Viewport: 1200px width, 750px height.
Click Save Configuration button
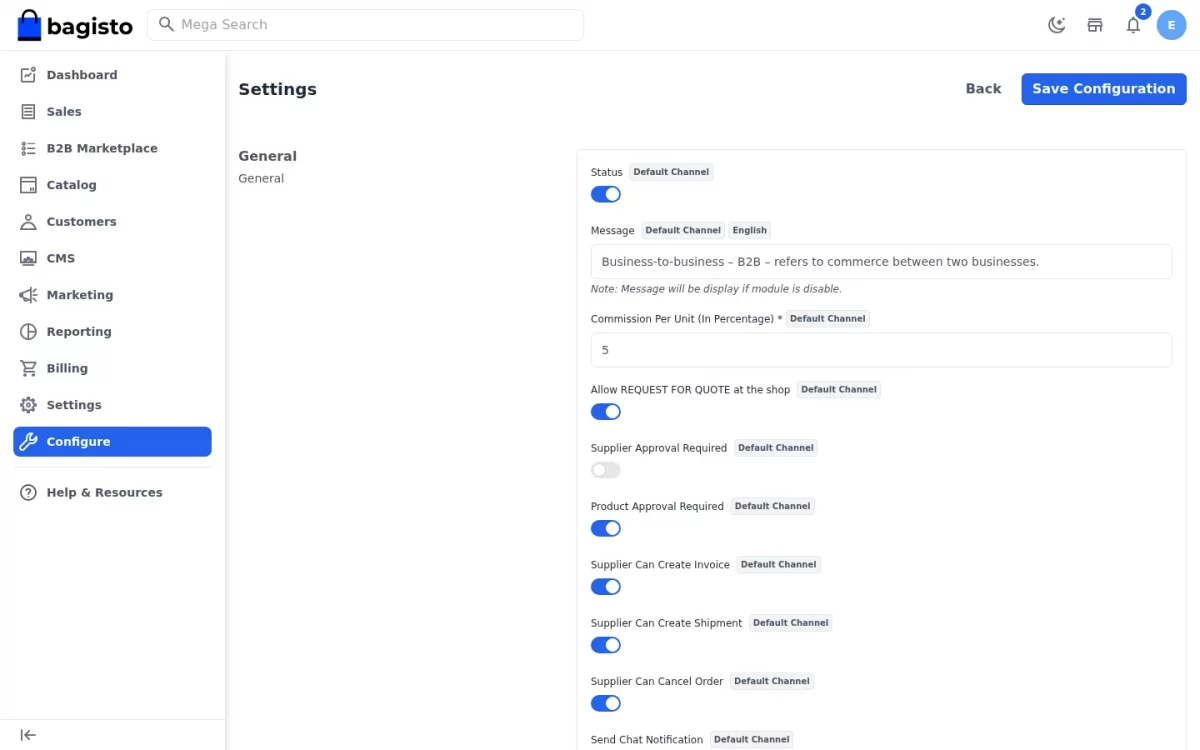click(1104, 89)
